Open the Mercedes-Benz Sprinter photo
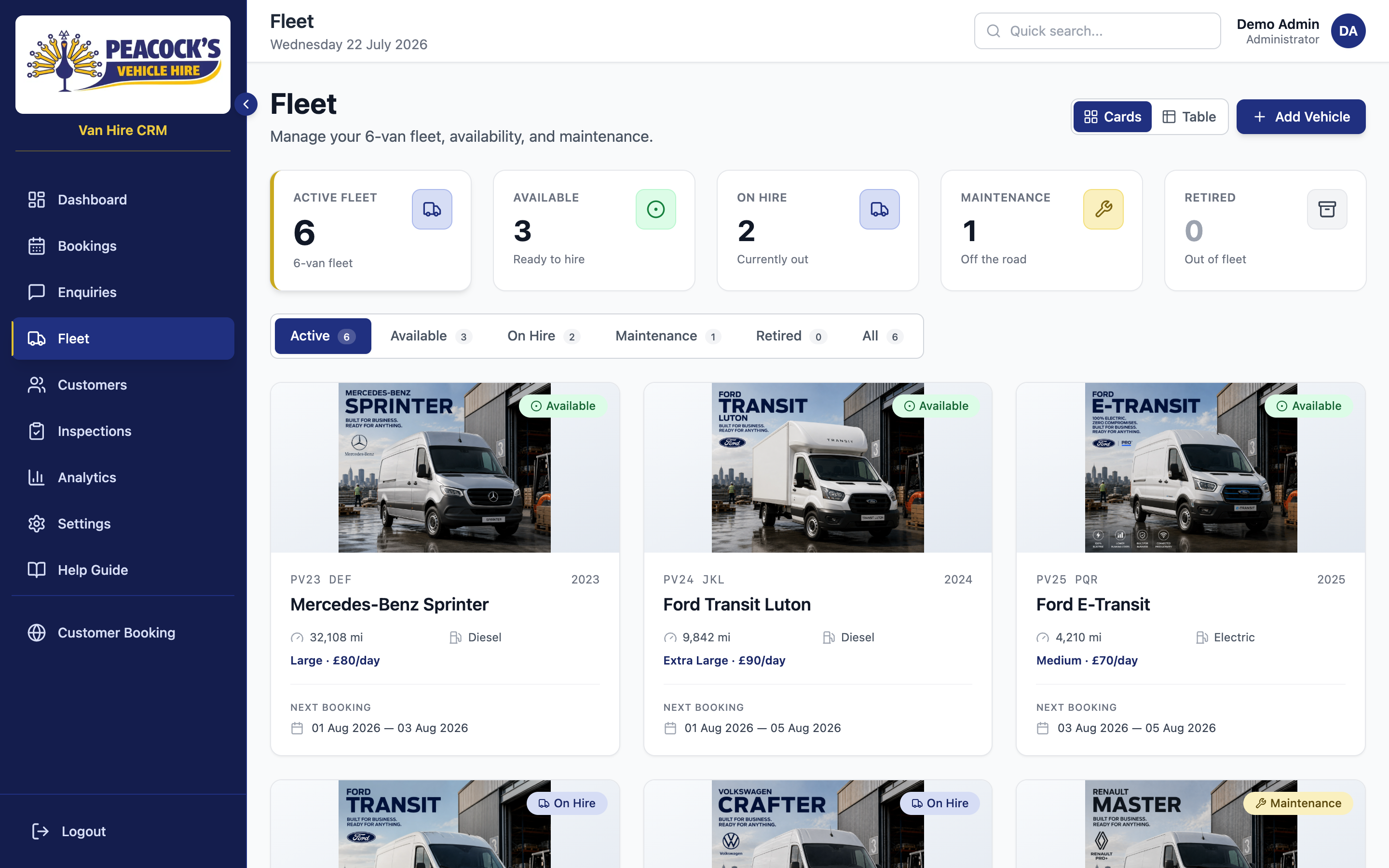Screen dimensions: 1389x868 (444, 468)
